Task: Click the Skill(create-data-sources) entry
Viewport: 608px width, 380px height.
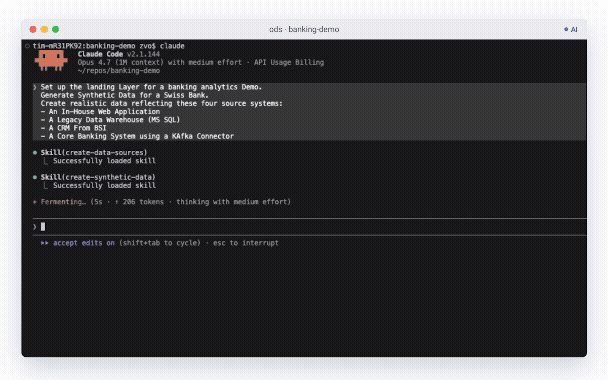Action: pos(94,152)
